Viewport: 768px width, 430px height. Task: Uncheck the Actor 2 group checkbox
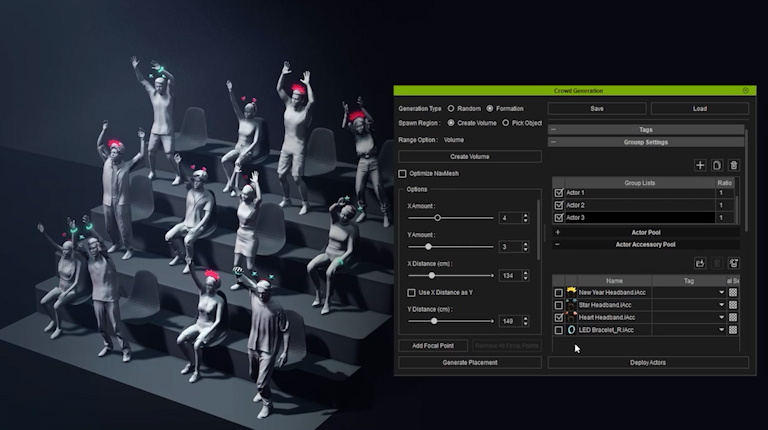559,205
